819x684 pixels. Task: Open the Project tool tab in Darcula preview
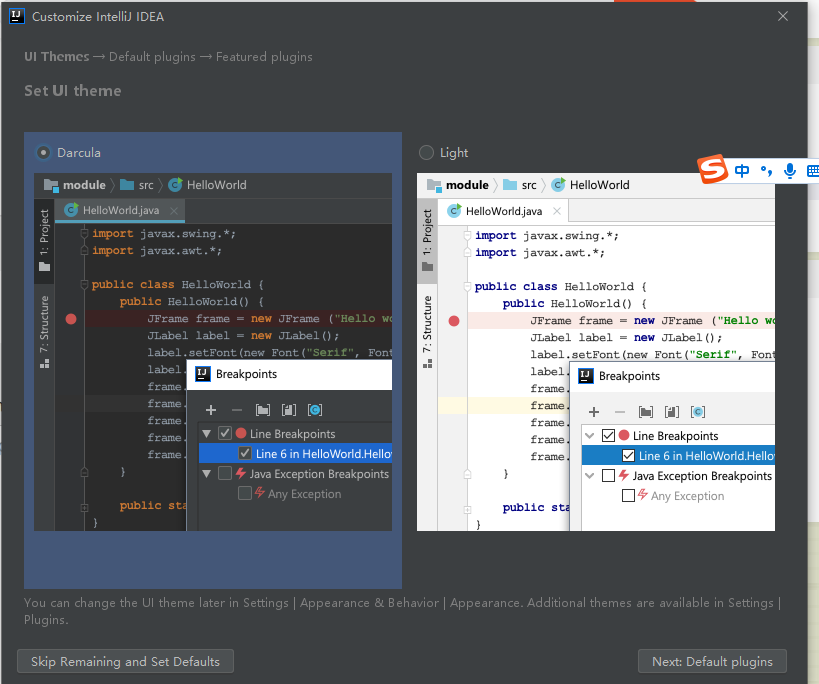click(44, 241)
